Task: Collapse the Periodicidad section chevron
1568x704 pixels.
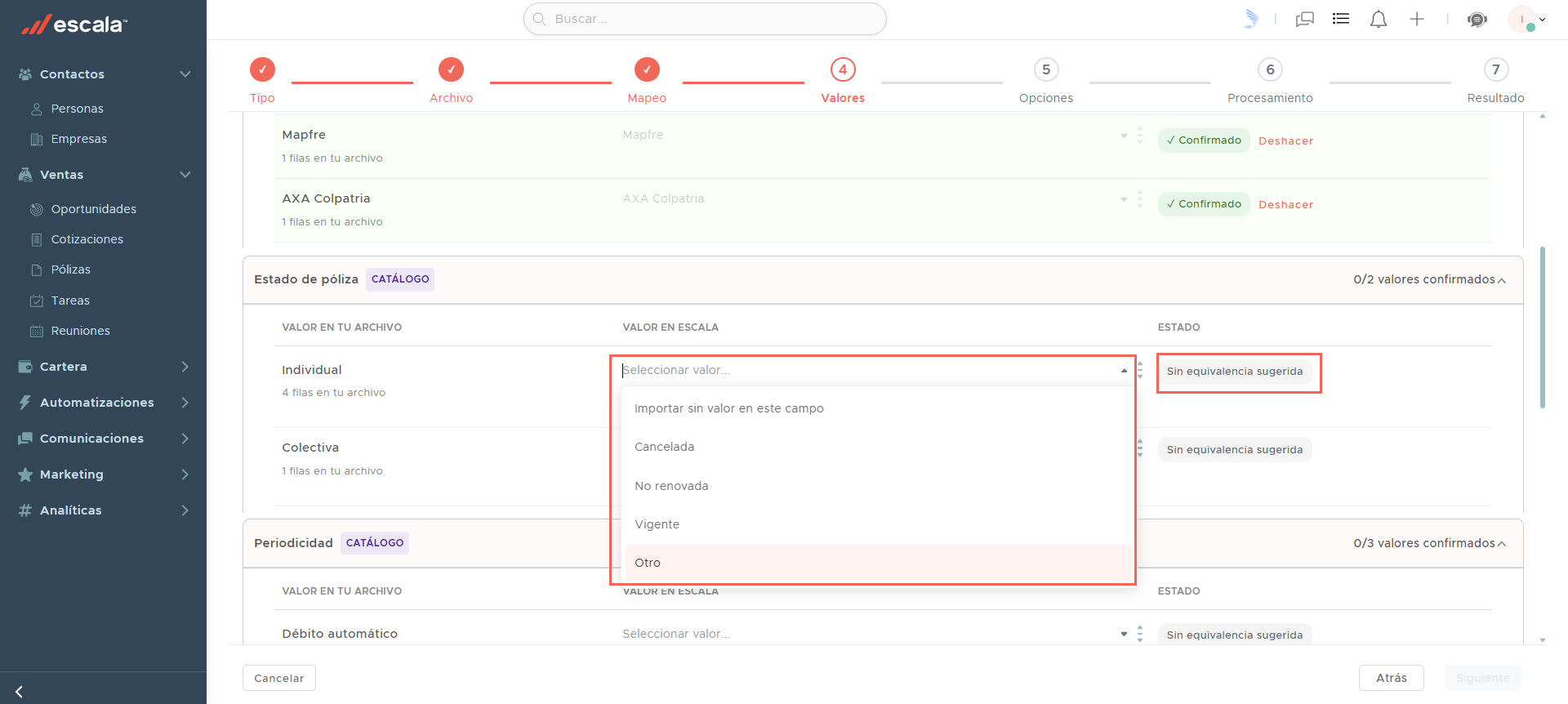Action: (x=1502, y=544)
